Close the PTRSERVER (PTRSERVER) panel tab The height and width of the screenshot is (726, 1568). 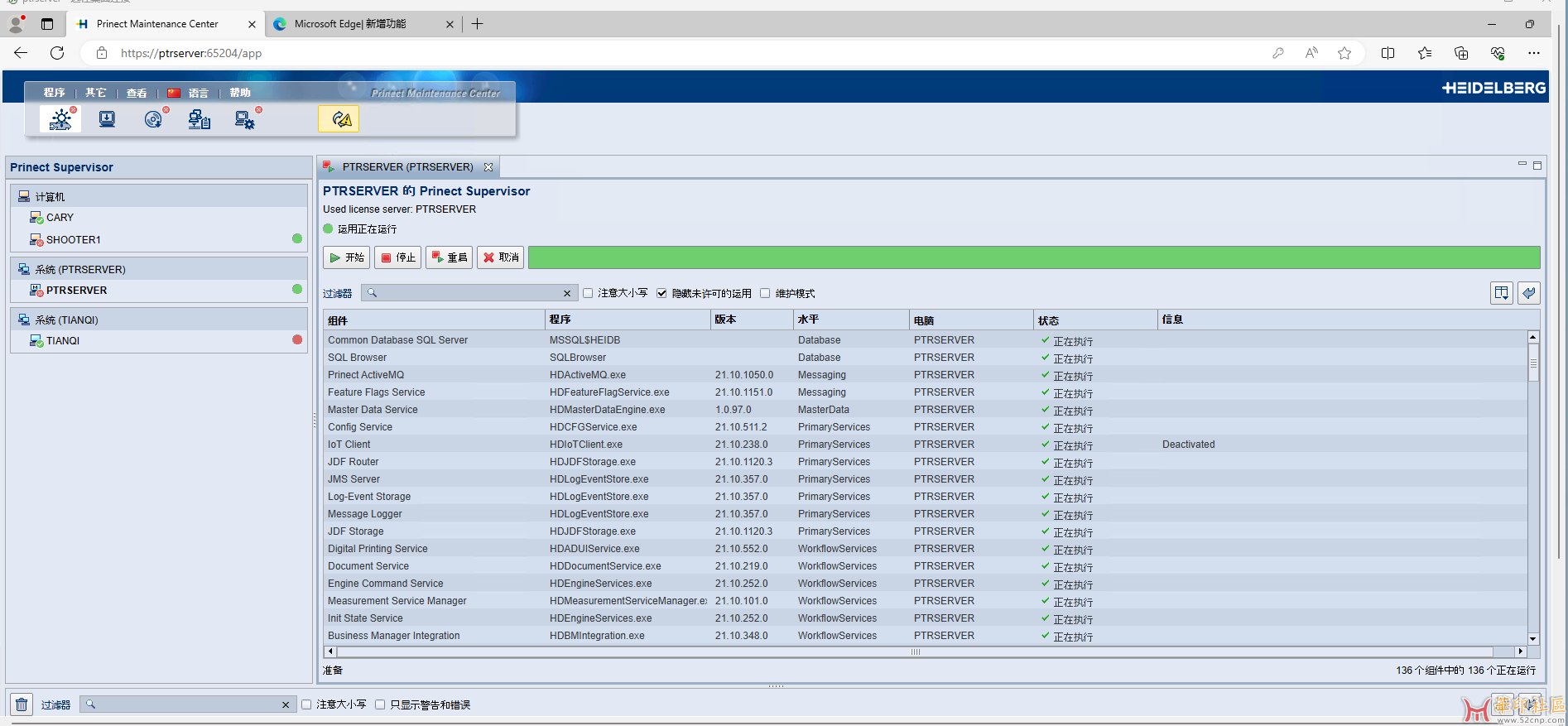[488, 167]
